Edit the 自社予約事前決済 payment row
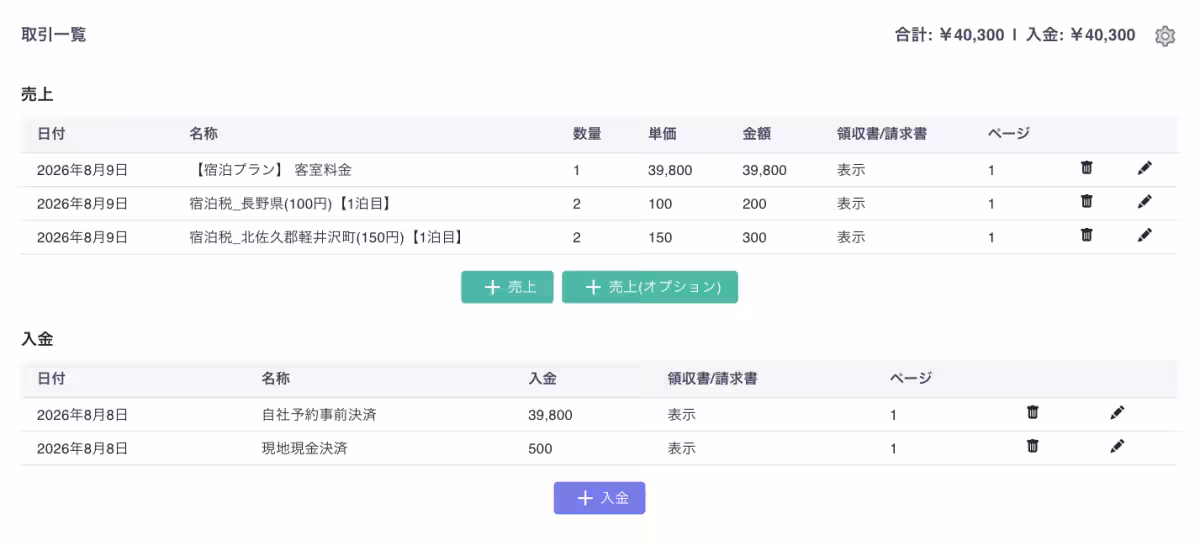The height and width of the screenshot is (546, 1200). pyautogui.click(x=1118, y=413)
